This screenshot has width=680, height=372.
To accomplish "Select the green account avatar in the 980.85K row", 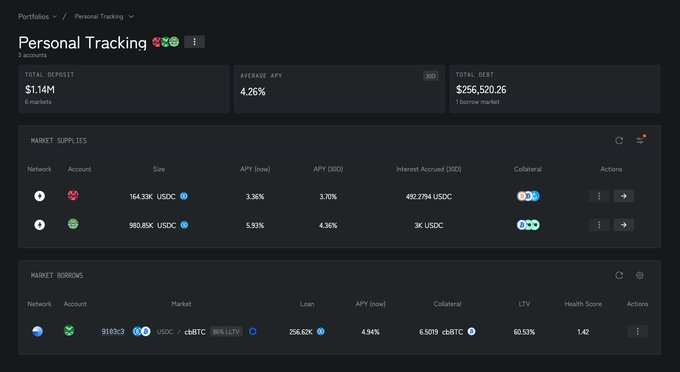I will [73, 224].
